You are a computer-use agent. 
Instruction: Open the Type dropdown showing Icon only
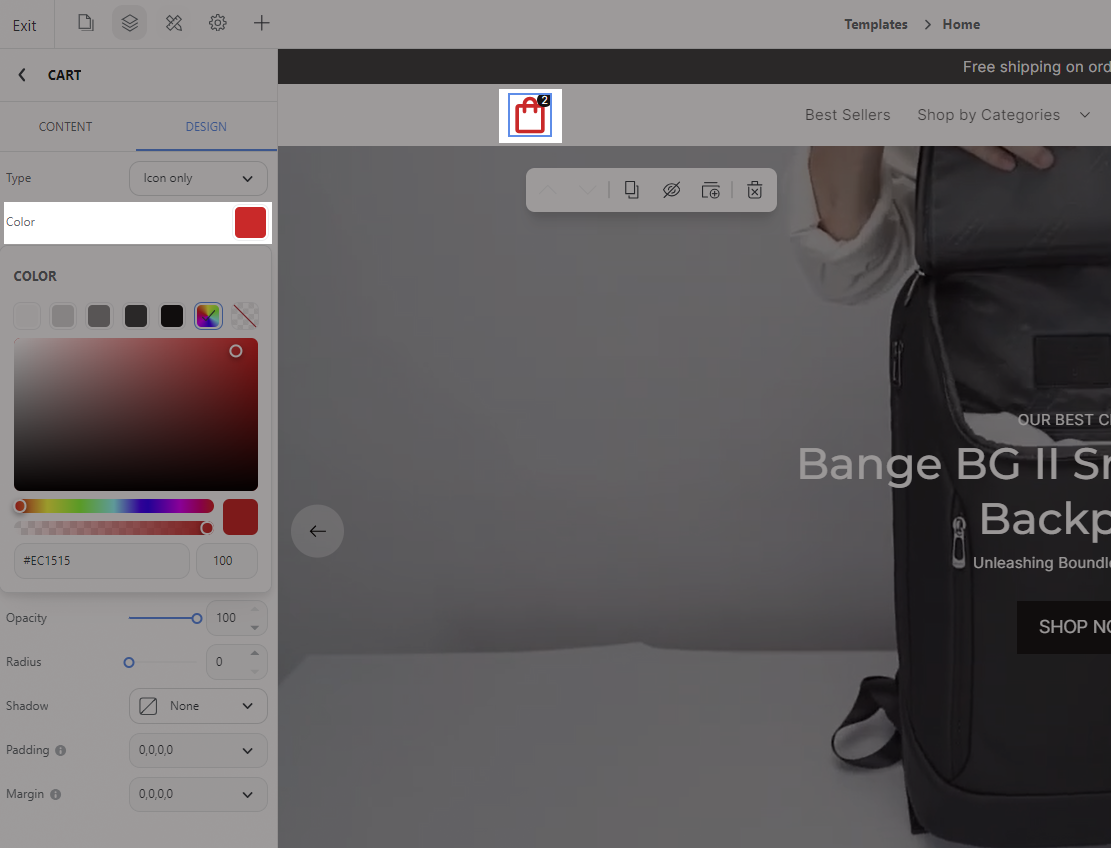[x=198, y=178]
